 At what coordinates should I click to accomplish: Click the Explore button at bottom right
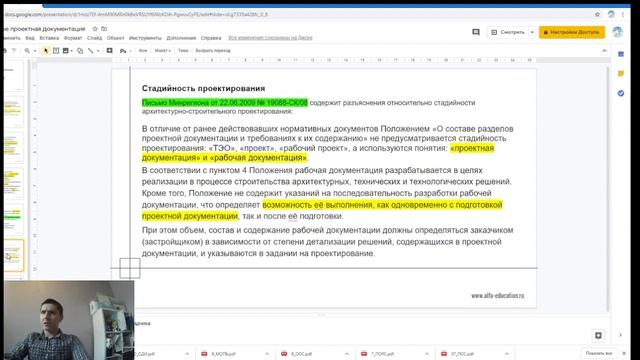(598, 336)
